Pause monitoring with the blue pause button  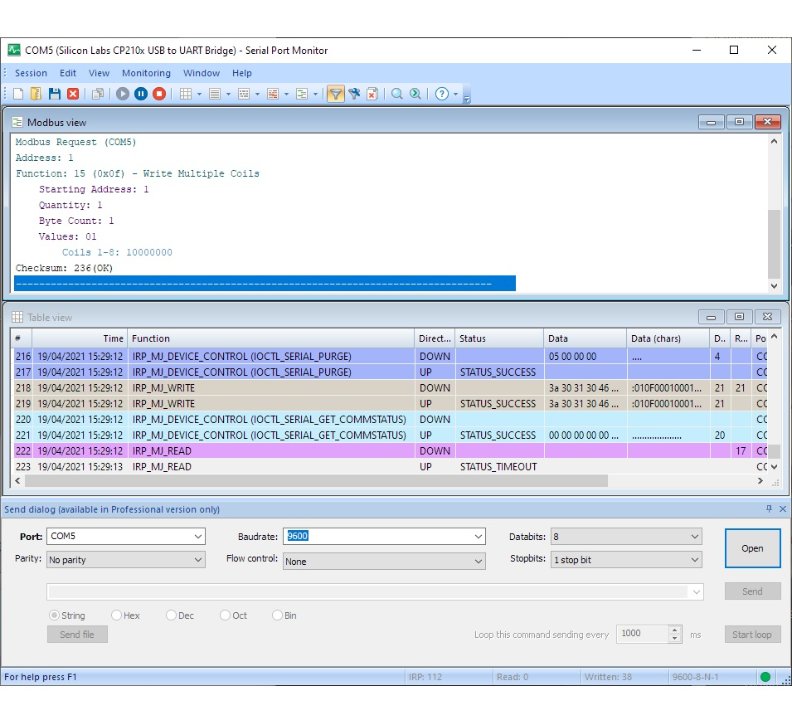(141, 93)
